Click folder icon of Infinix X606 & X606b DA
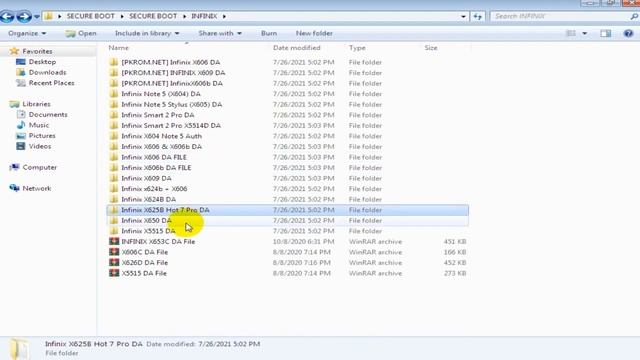The image size is (640, 360). [114, 147]
